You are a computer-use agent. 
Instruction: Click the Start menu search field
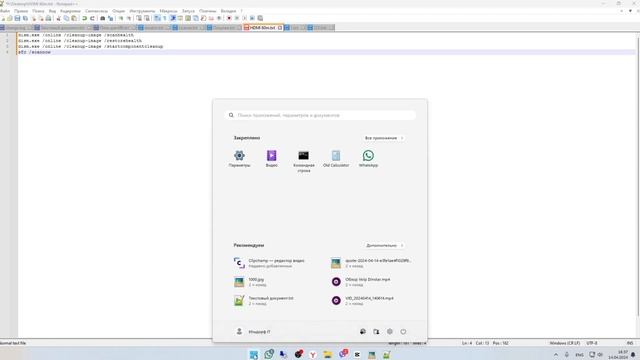click(320, 115)
